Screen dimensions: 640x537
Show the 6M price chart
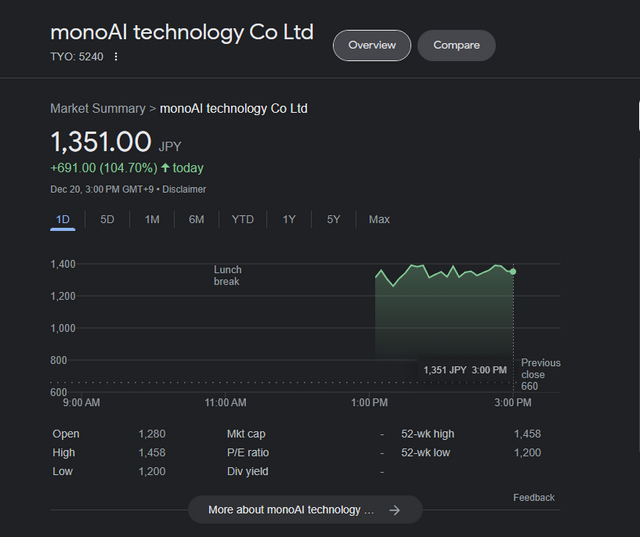[x=196, y=220]
